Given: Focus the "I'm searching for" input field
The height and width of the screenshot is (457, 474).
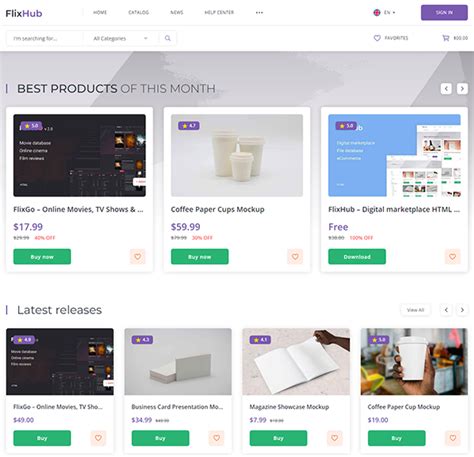Looking at the screenshot, I should point(47,38).
